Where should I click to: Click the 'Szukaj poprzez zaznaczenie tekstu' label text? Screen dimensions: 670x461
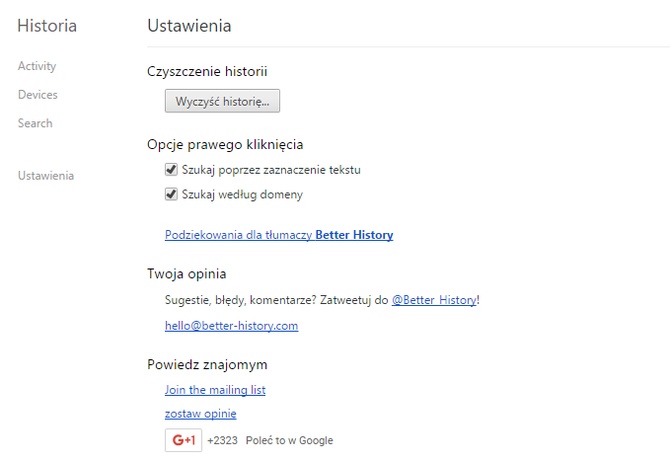click(x=271, y=170)
